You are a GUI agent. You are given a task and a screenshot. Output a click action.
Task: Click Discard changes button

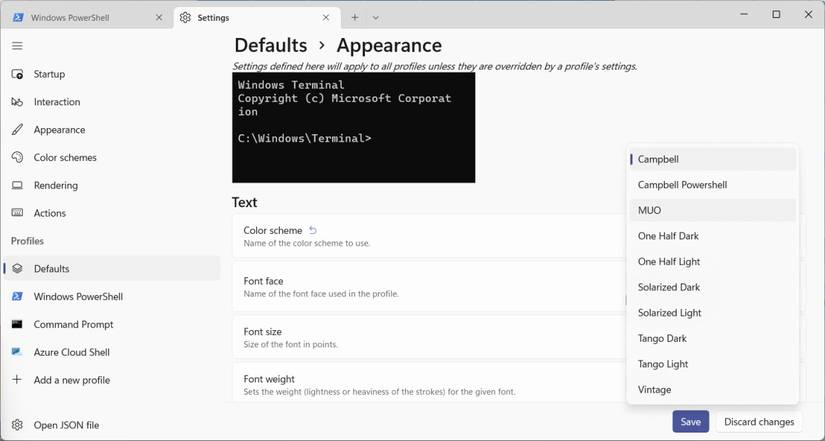[759, 422]
